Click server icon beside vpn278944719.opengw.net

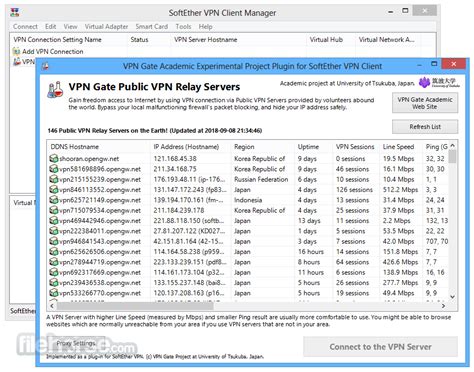[54, 262]
